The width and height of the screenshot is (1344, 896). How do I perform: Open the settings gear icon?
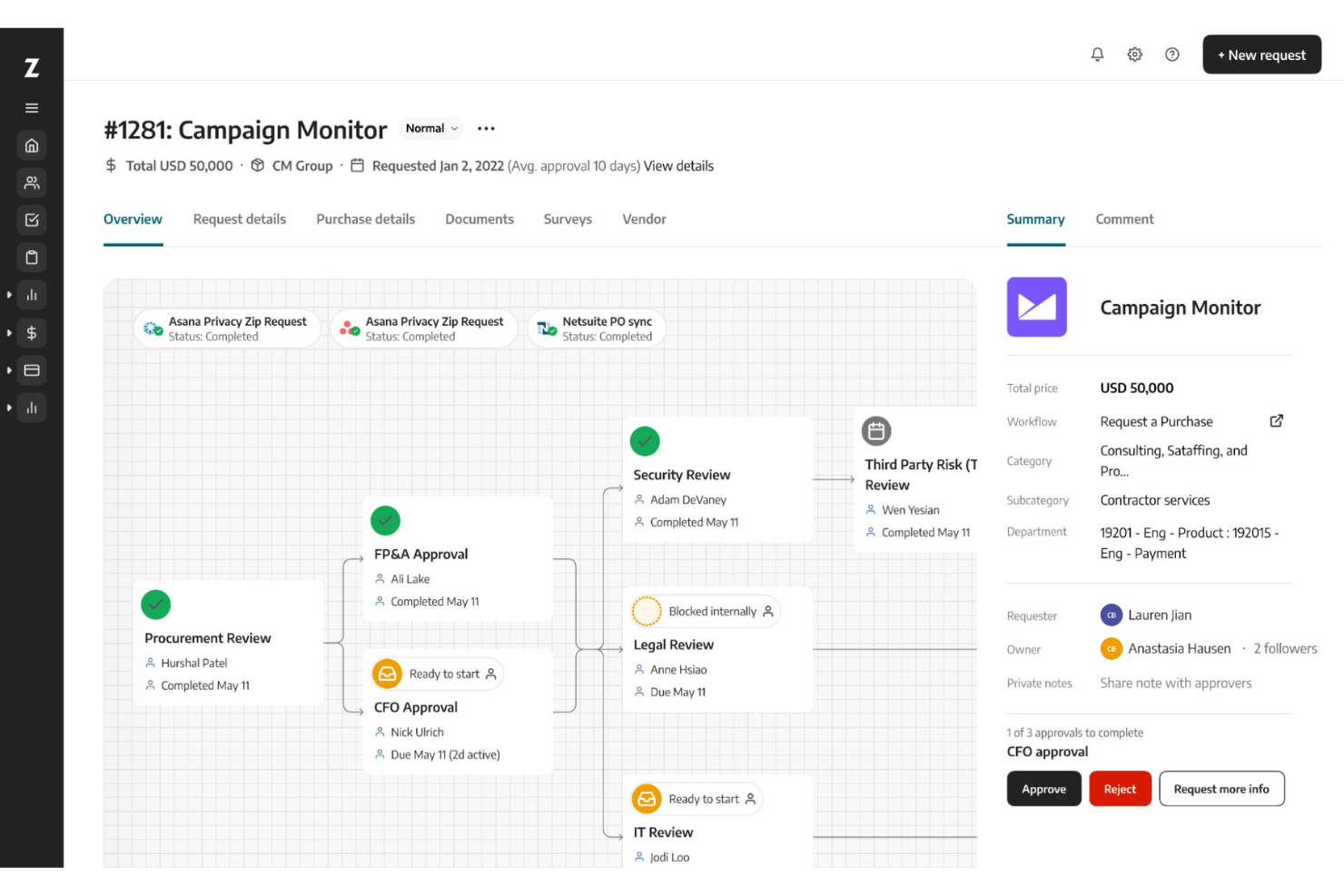[1134, 54]
